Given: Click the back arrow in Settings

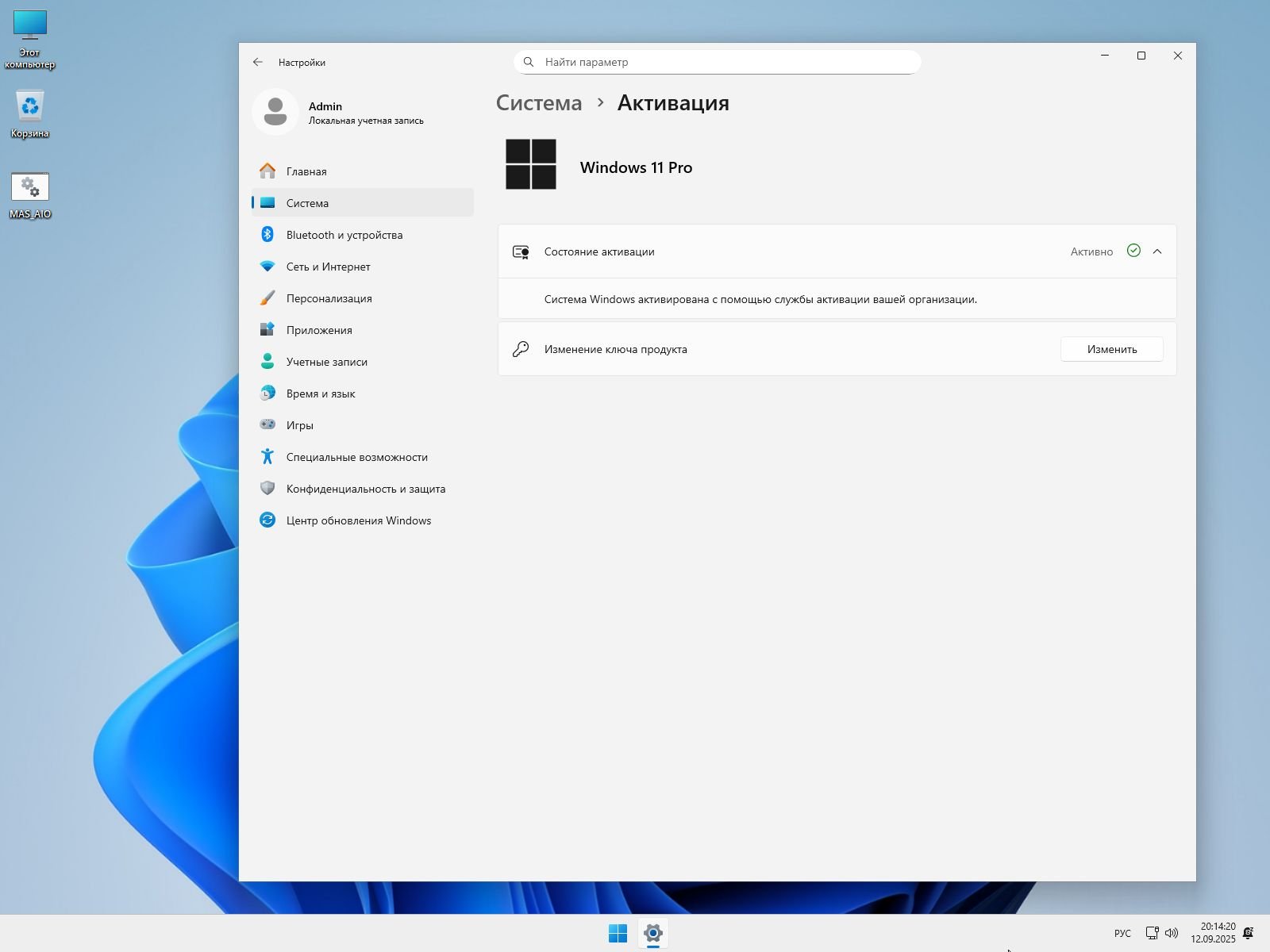Looking at the screenshot, I should click(x=257, y=62).
